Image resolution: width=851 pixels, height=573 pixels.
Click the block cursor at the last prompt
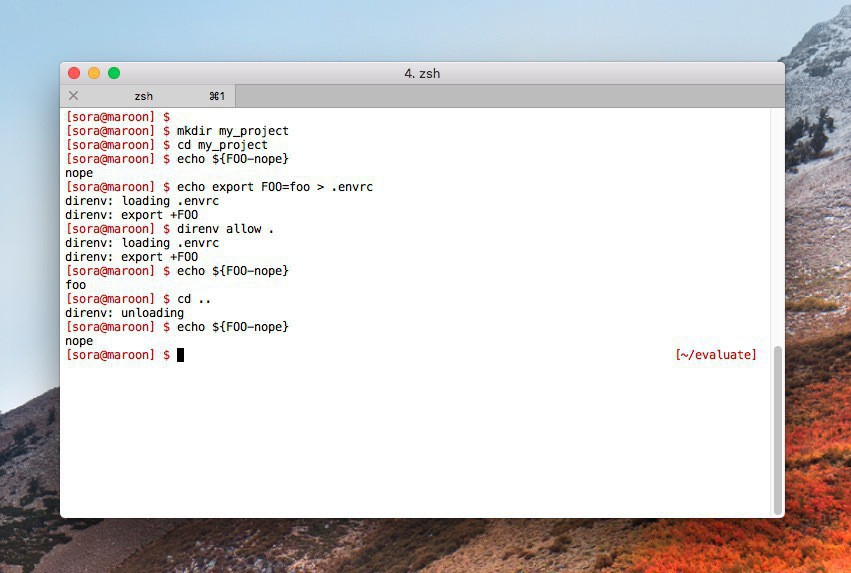[181, 355]
